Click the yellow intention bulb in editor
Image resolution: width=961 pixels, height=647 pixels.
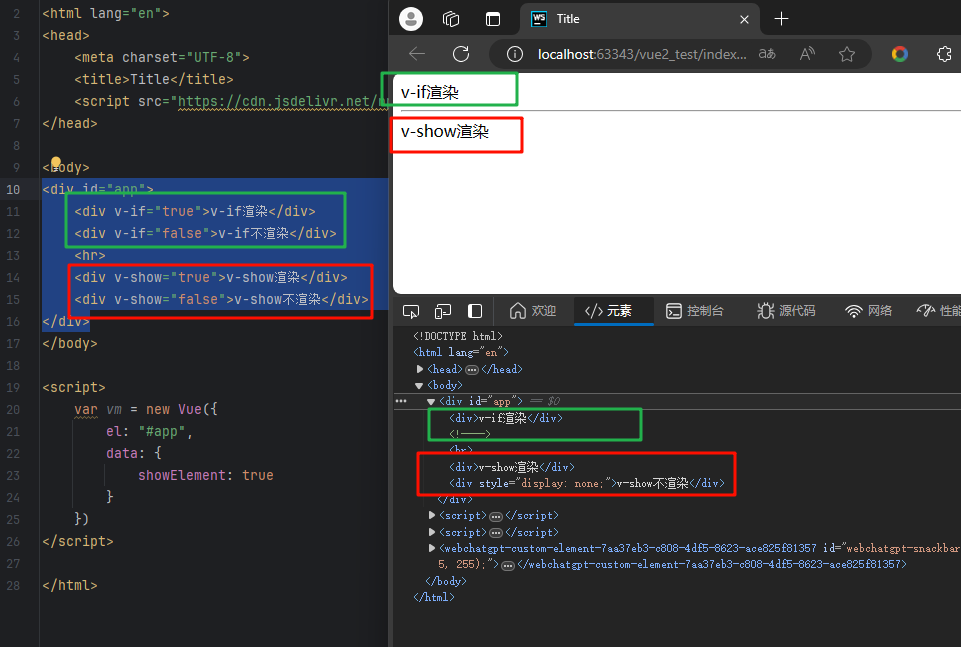point(56,163)
